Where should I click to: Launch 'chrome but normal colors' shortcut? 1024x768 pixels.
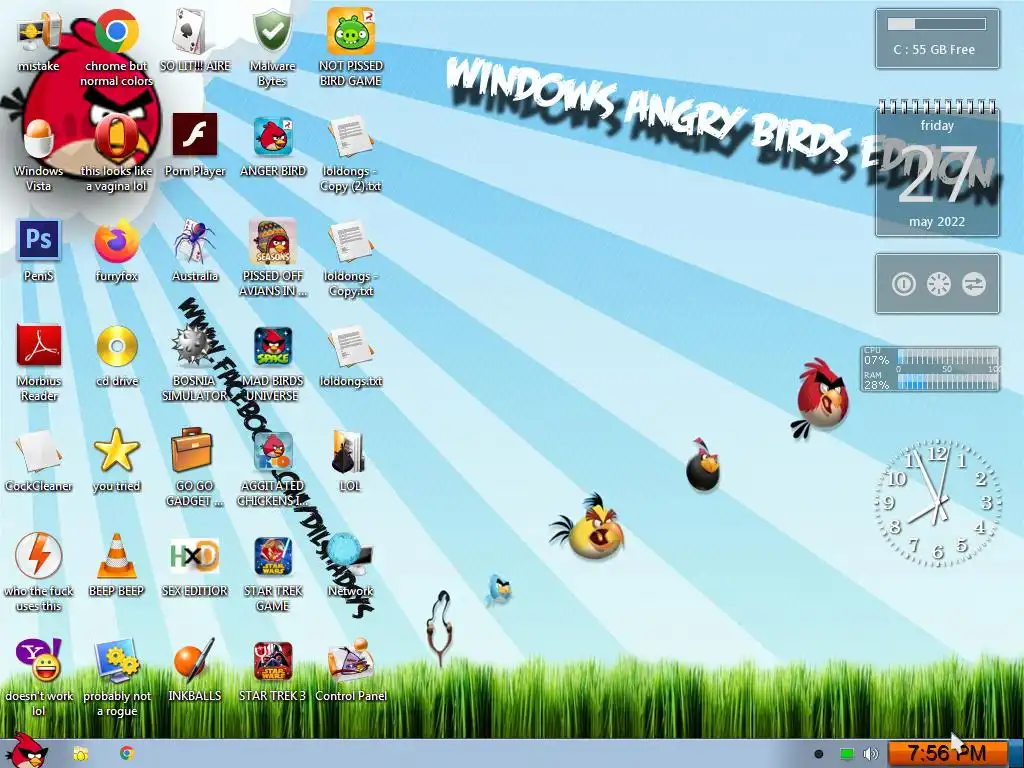[117, 31]
